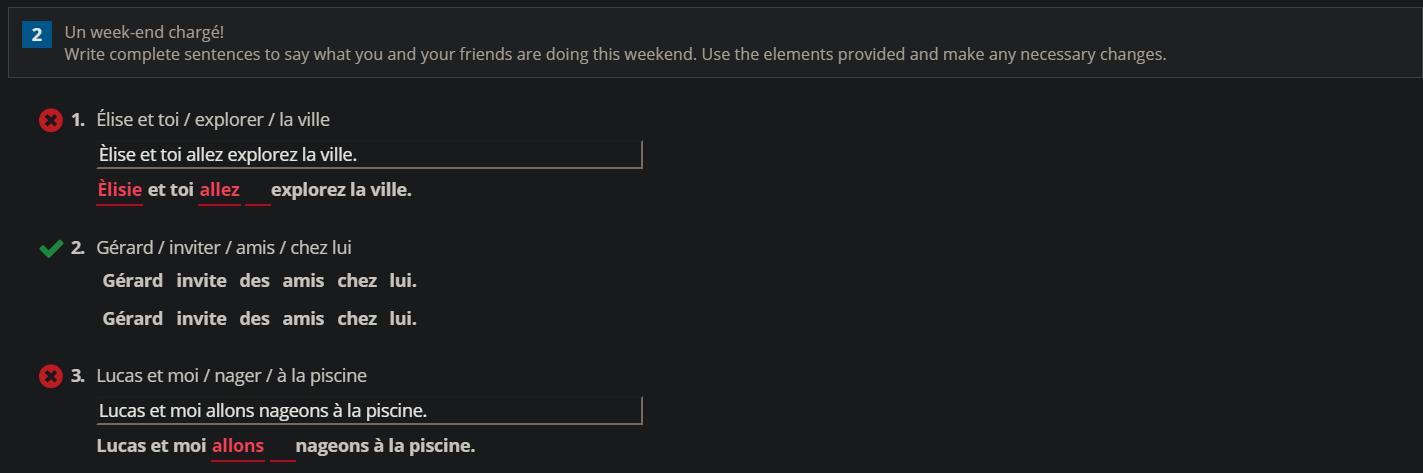Click the 'Un week-end chargé!' title
This screenshot has width=1423, height=473.
coord(144,32)
